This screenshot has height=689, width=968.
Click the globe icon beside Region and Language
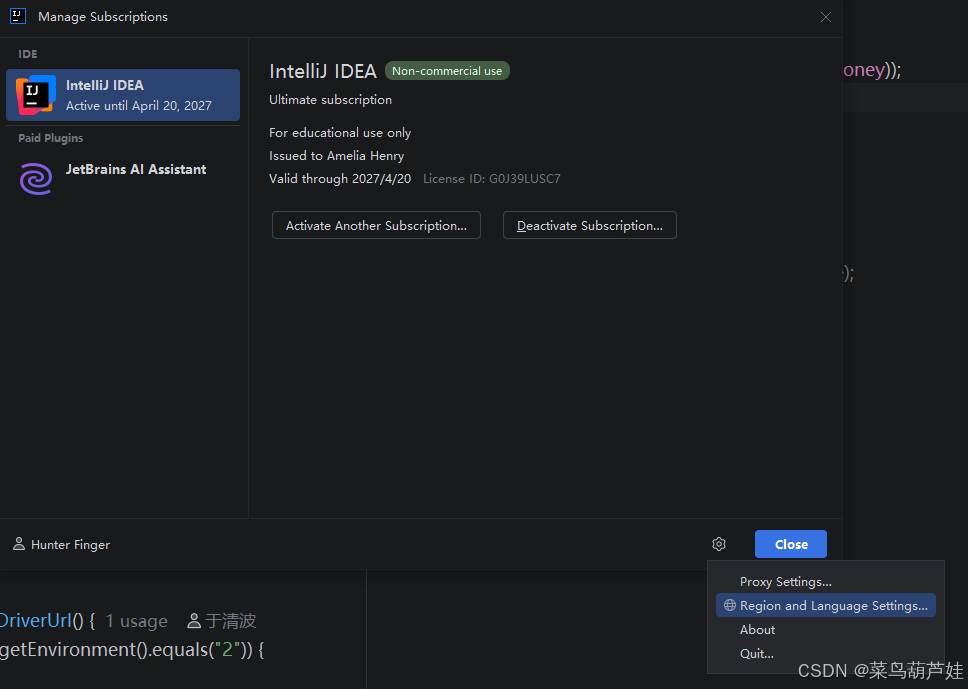point(730,605)
